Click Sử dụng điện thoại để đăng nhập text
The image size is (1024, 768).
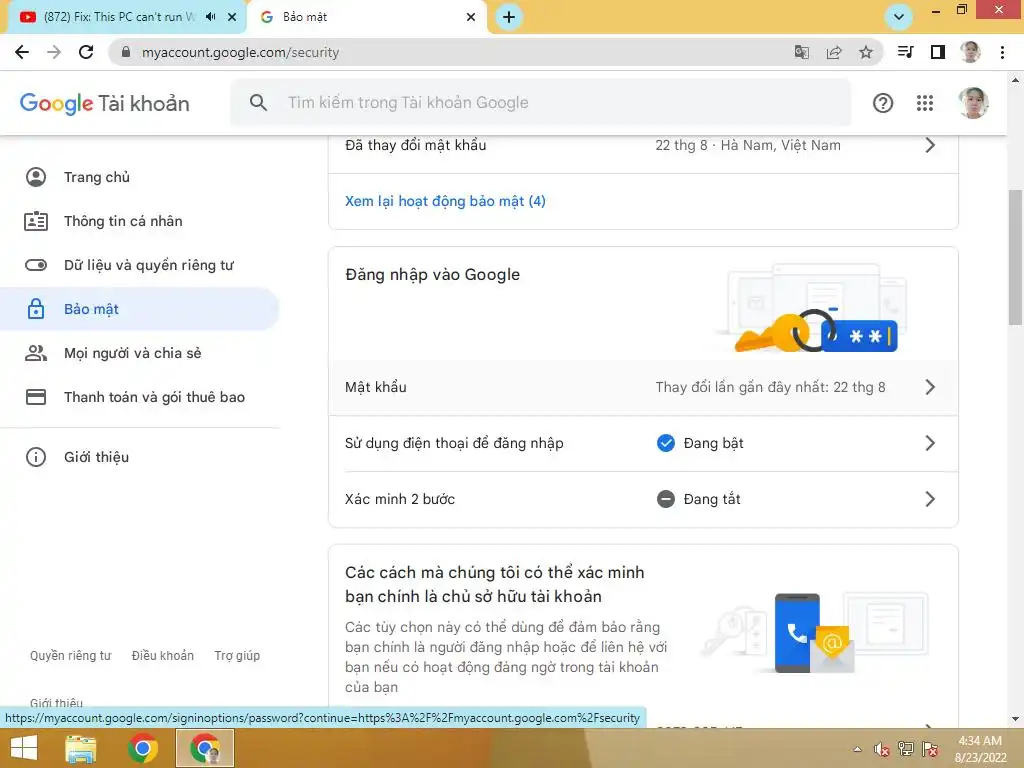(x=454, y=443)
